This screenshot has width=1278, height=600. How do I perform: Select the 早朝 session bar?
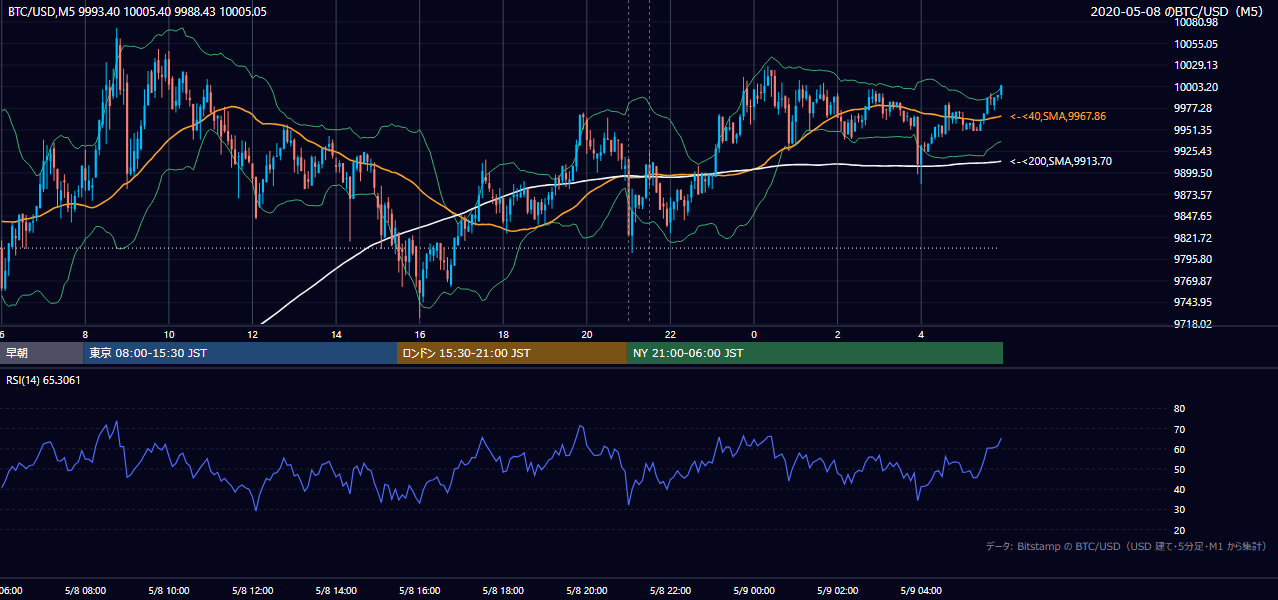coord(41,353)
